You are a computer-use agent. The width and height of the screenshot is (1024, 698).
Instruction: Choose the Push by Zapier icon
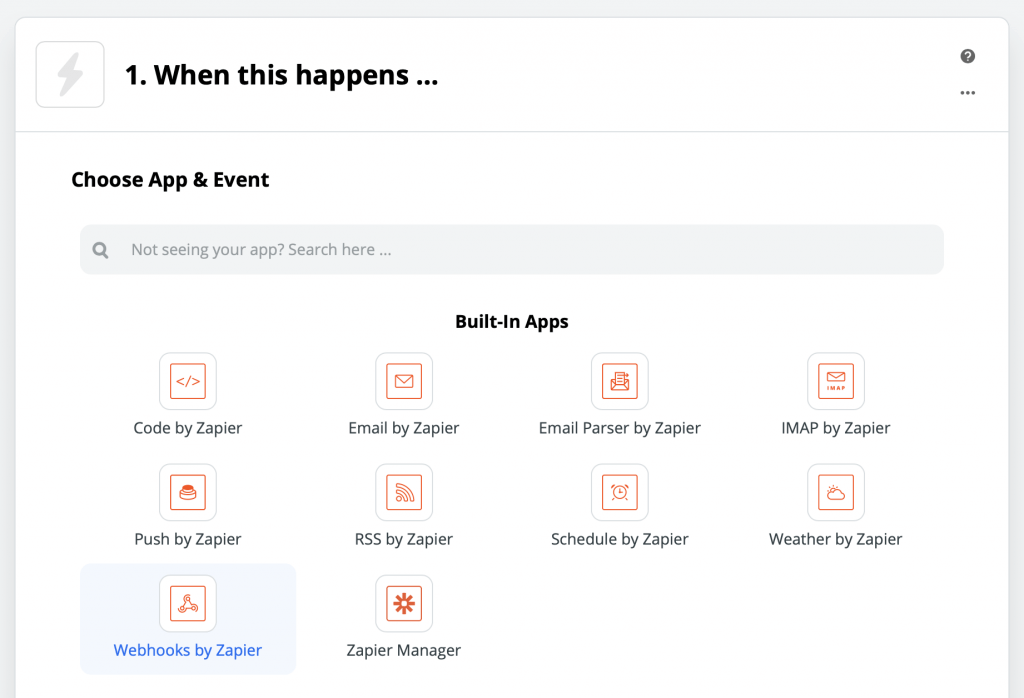(188, 492)
